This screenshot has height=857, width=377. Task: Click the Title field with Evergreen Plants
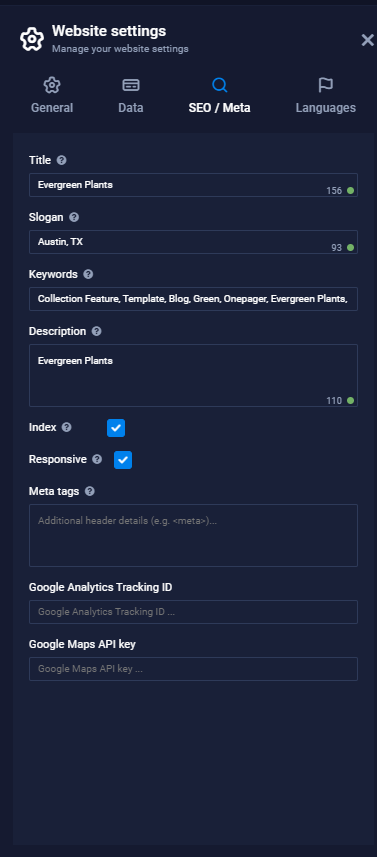coord(193,185)
